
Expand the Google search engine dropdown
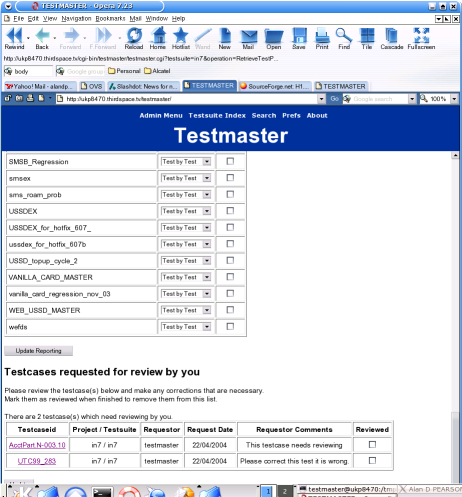(x=412, y=99)
